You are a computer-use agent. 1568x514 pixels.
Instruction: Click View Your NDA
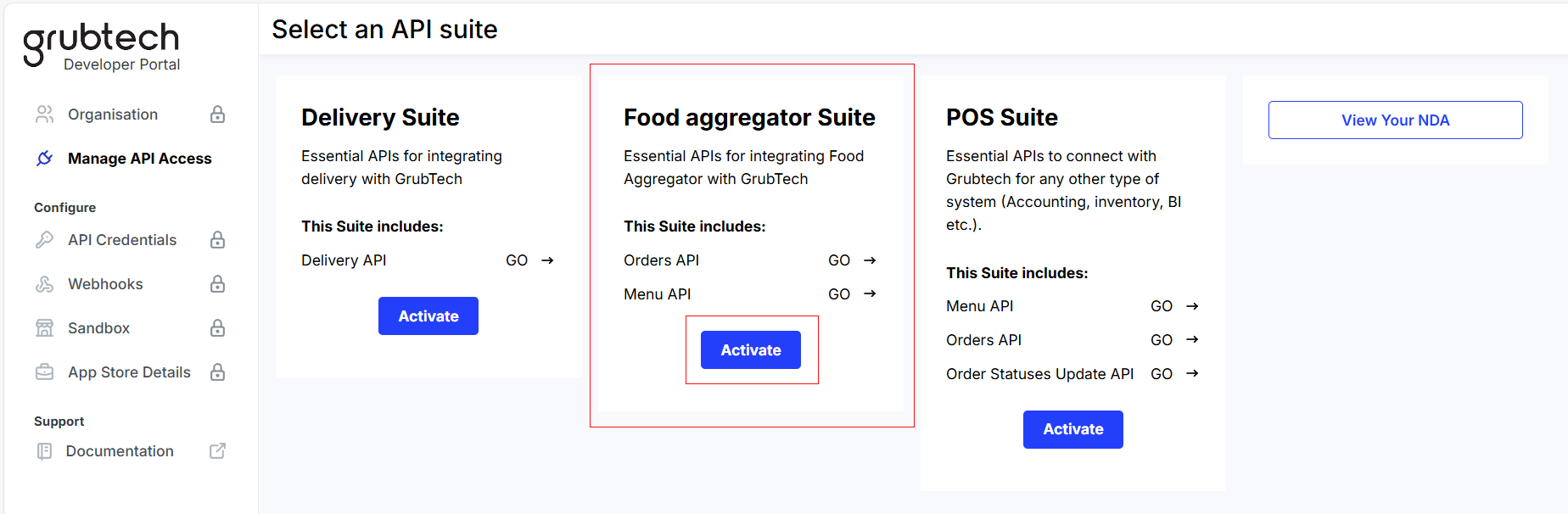click(x=1395, y=120)
